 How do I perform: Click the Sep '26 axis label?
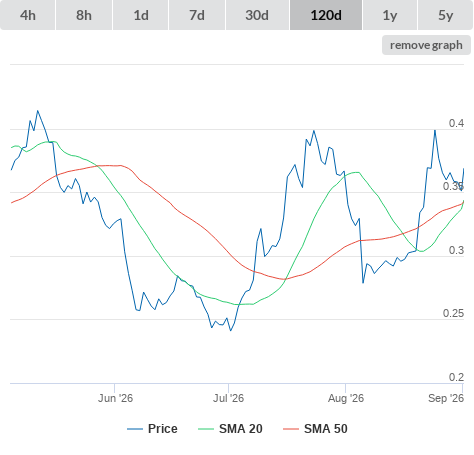point(446,398)
